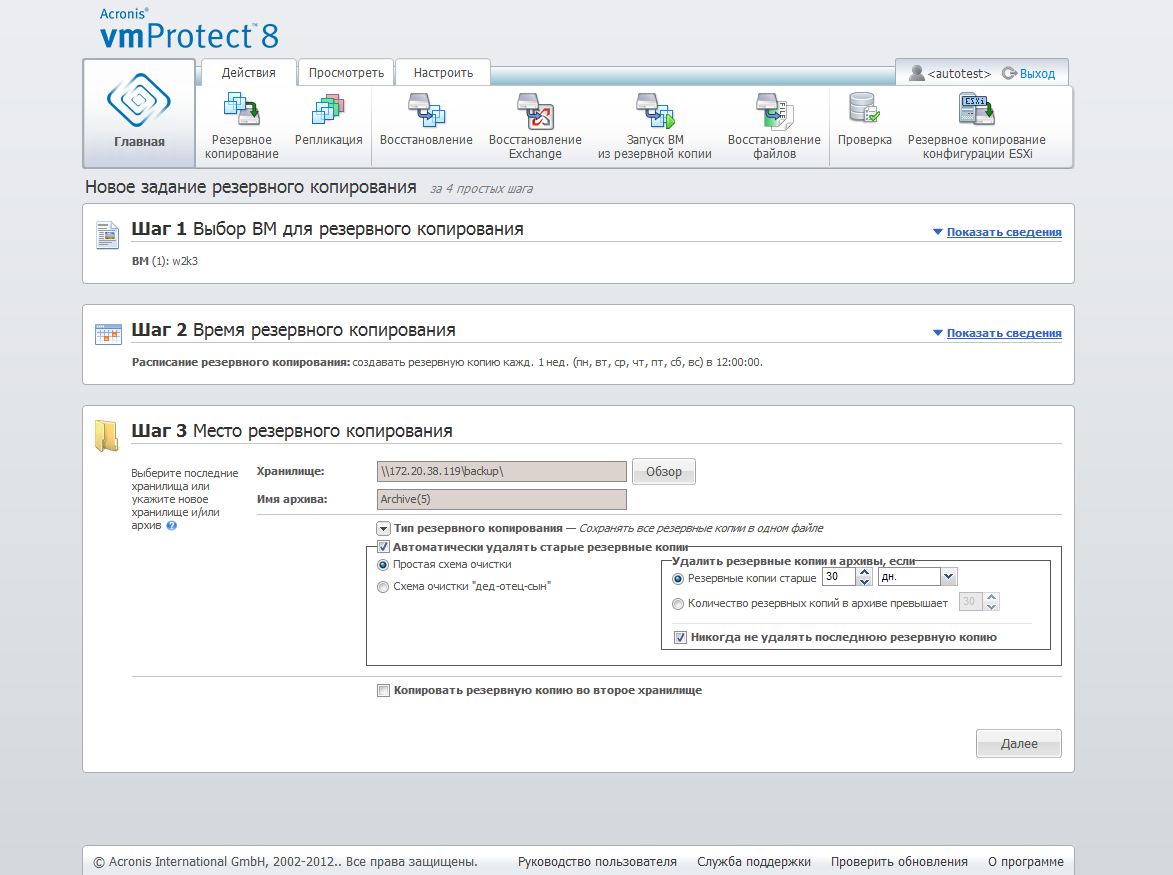Enable copying backup to second storage
The height and width of the screenshot is (875, 1173).
coord(383,690)
